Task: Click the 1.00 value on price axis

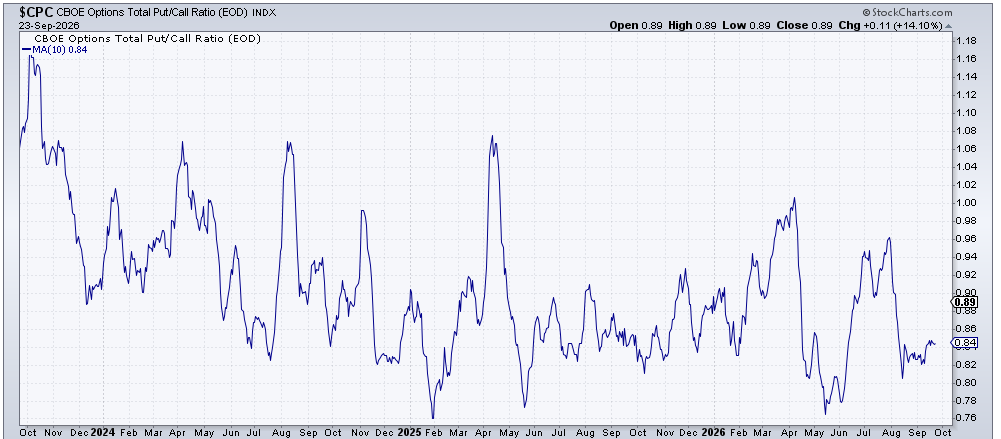Action: [x=967, y=203]
